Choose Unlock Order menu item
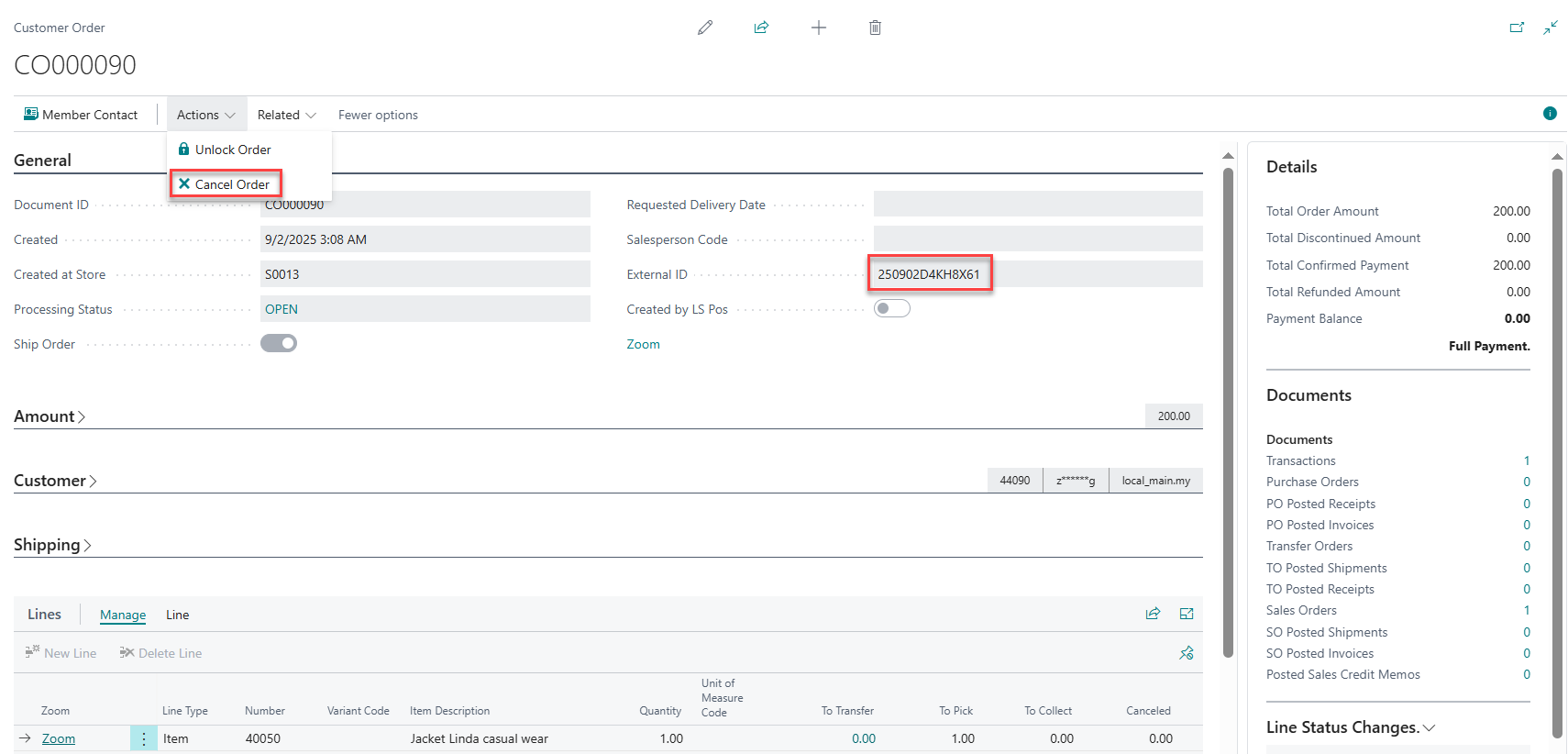Screen dimensions: 1568x754 pyautogui.click(x=226, y=150)
